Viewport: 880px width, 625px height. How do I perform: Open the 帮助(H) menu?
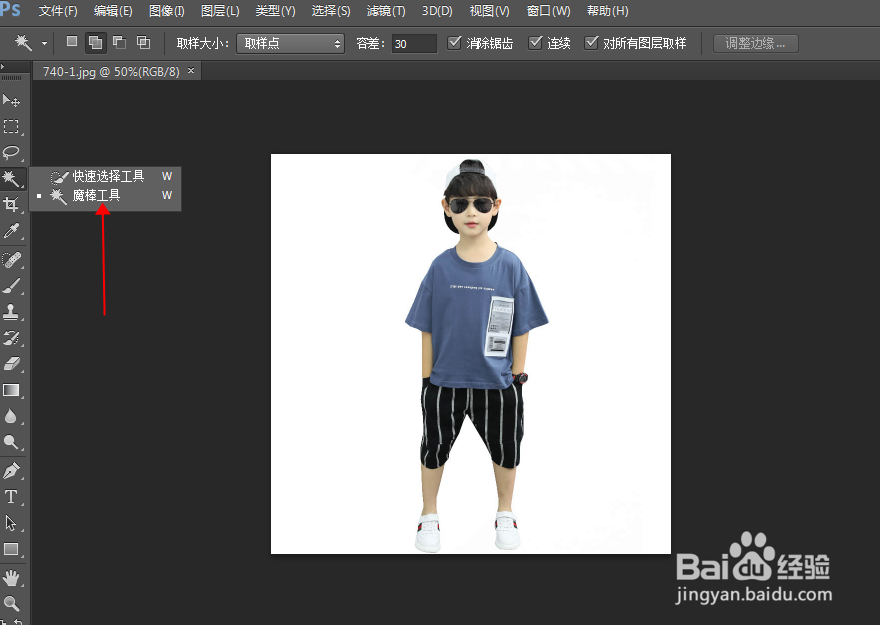[x=607, y=11]
